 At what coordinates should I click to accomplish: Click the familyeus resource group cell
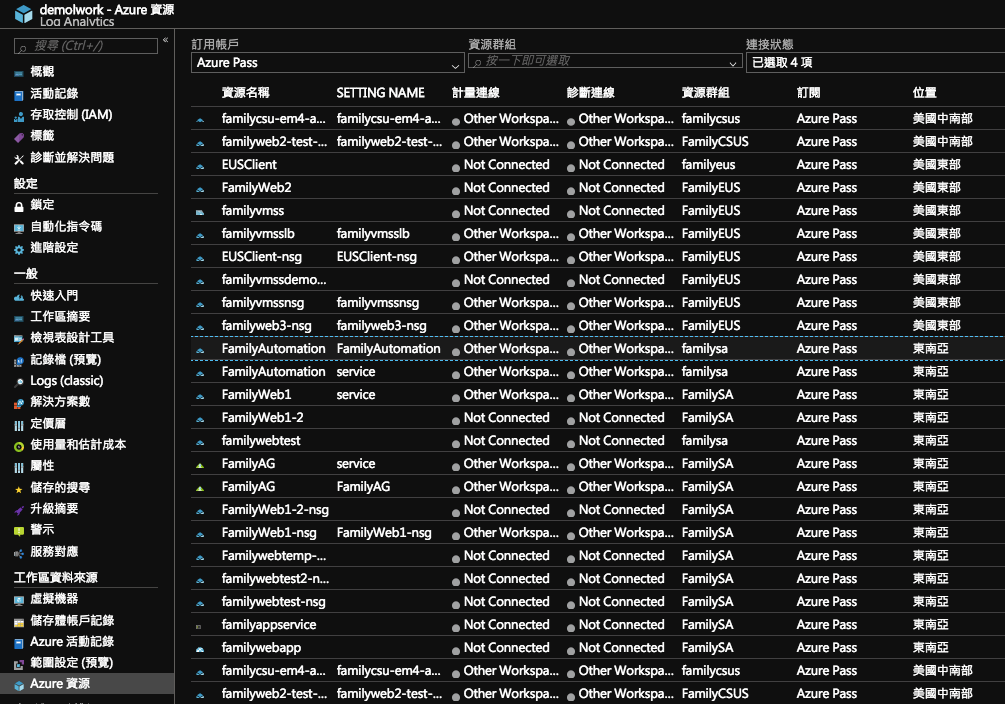tap(708, 165)
